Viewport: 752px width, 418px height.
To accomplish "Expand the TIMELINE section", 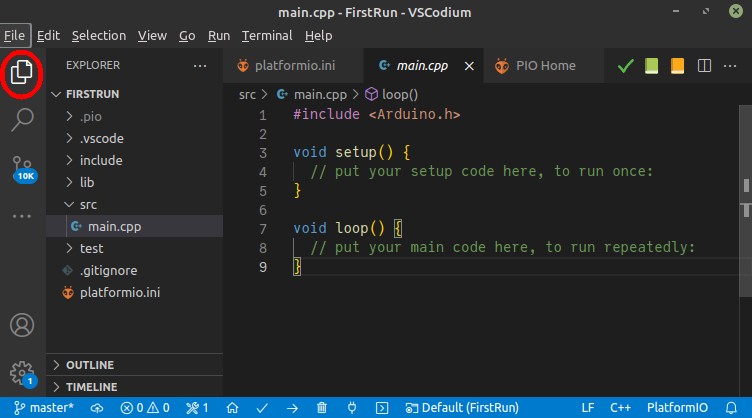I will 91,387.
